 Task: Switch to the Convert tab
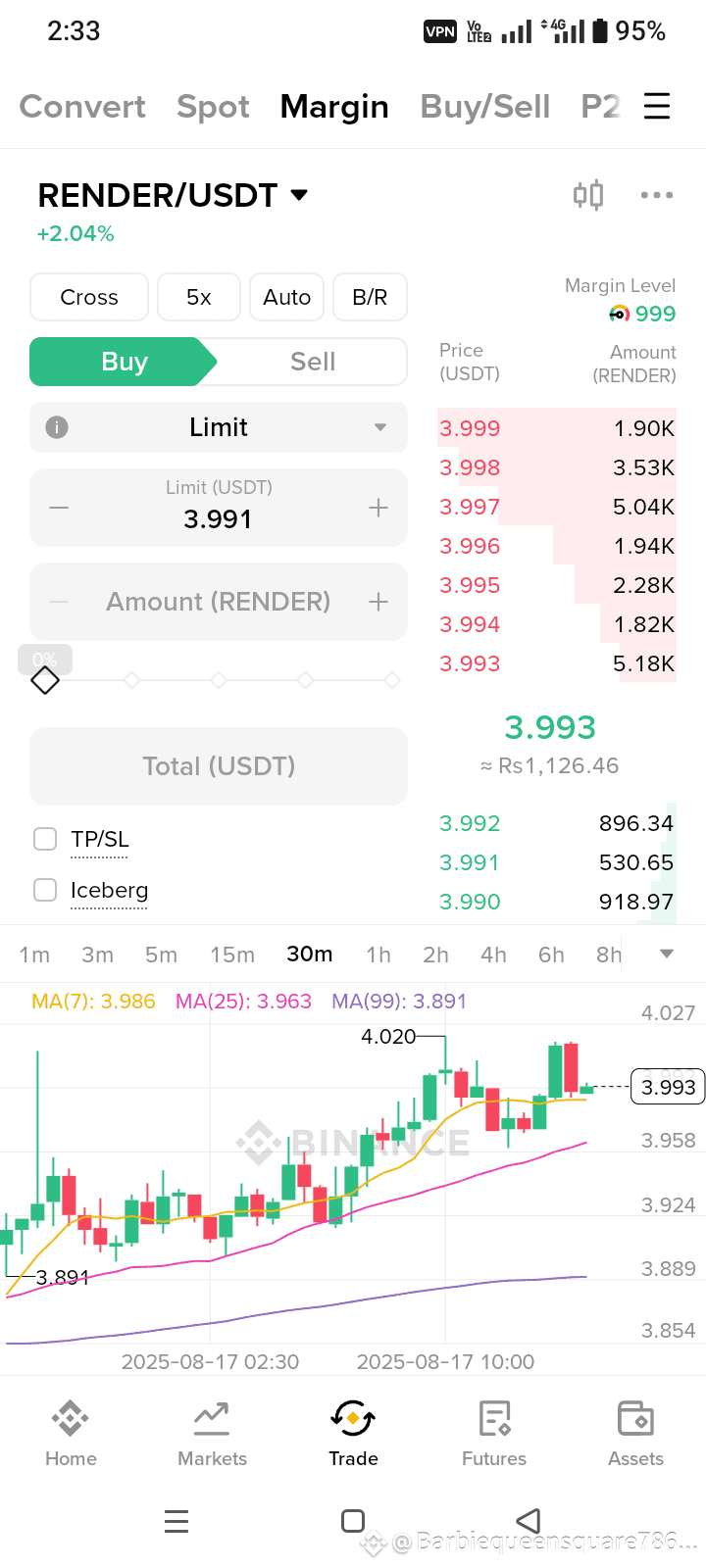82,106
